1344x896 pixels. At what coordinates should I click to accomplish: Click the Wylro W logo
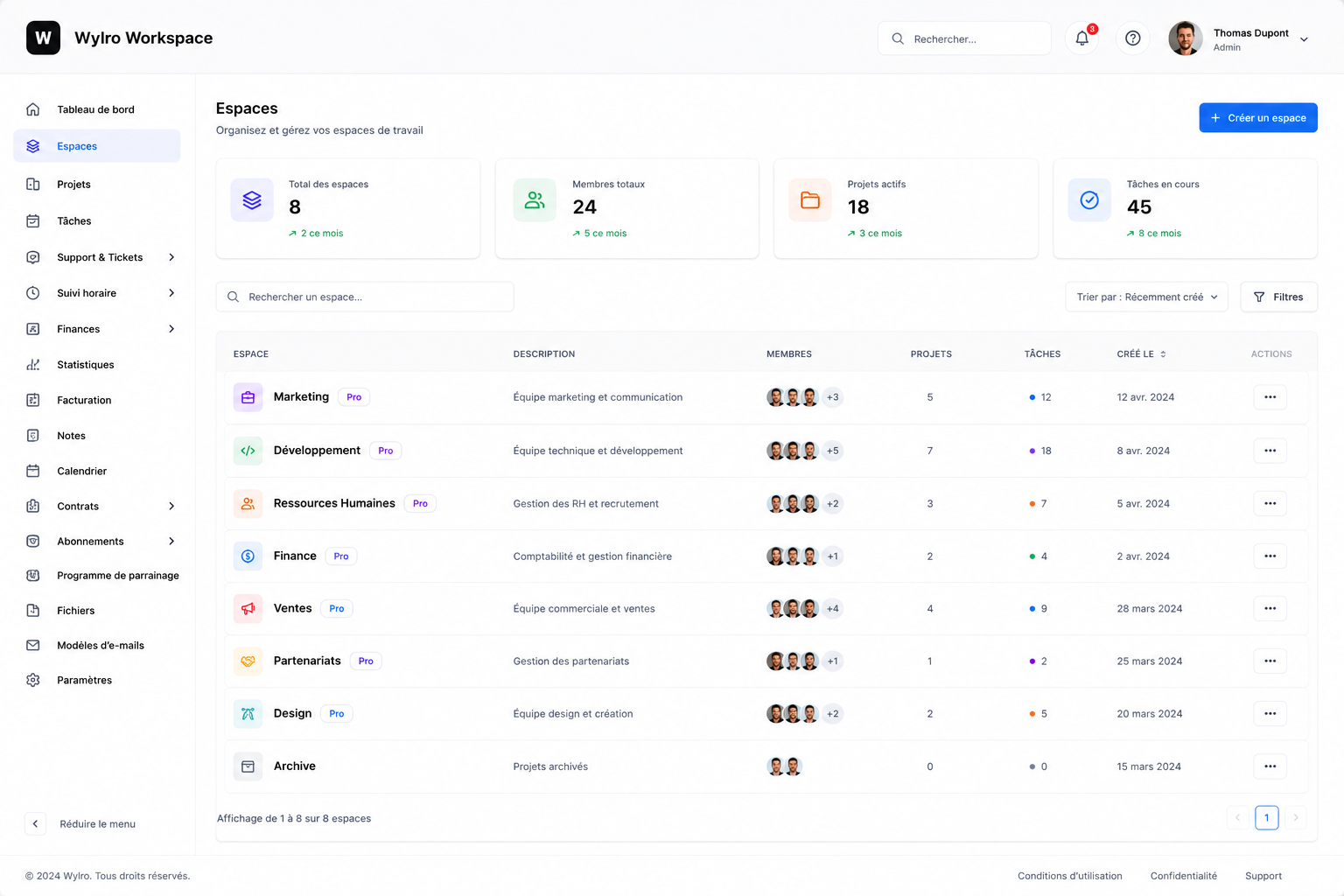pyautogui.click(x=43, y=38)
